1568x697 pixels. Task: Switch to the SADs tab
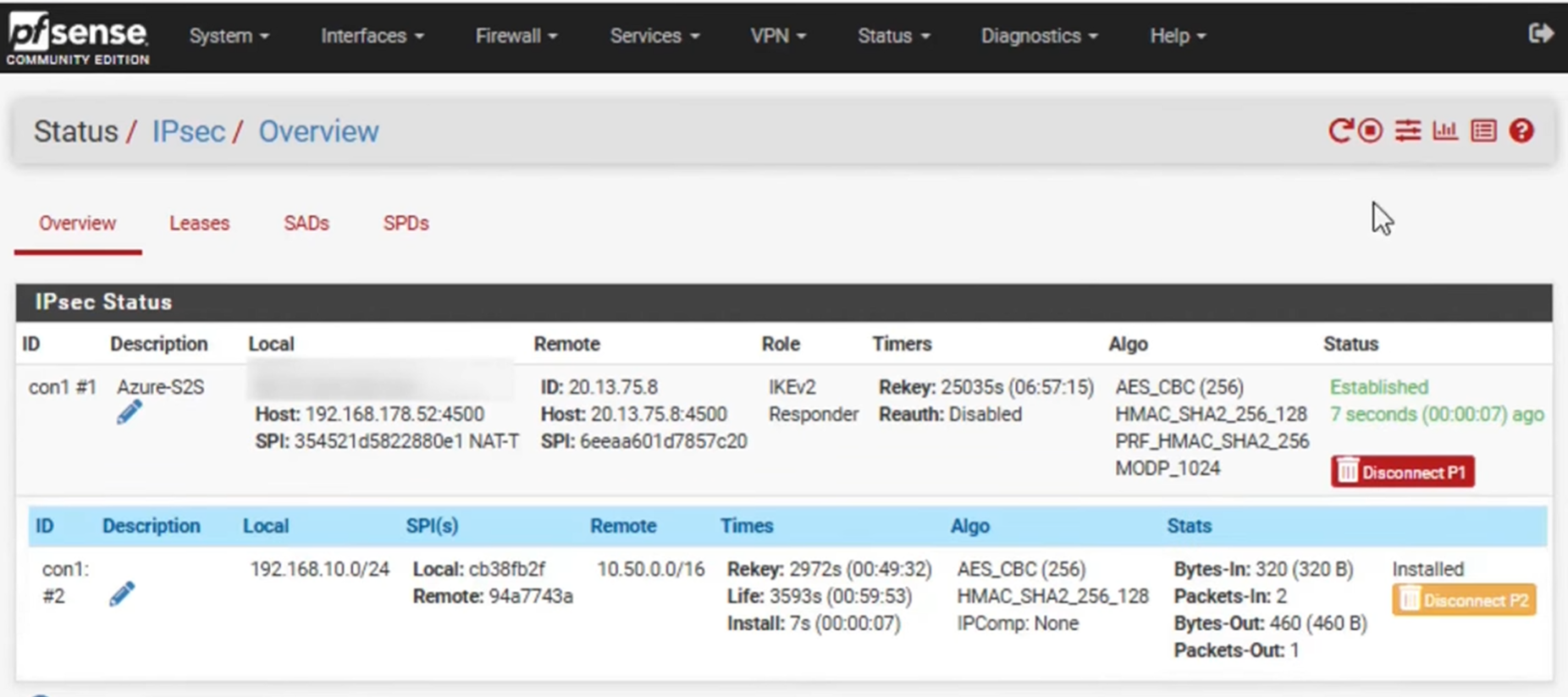pyautogui.click(x=306, y=224)
